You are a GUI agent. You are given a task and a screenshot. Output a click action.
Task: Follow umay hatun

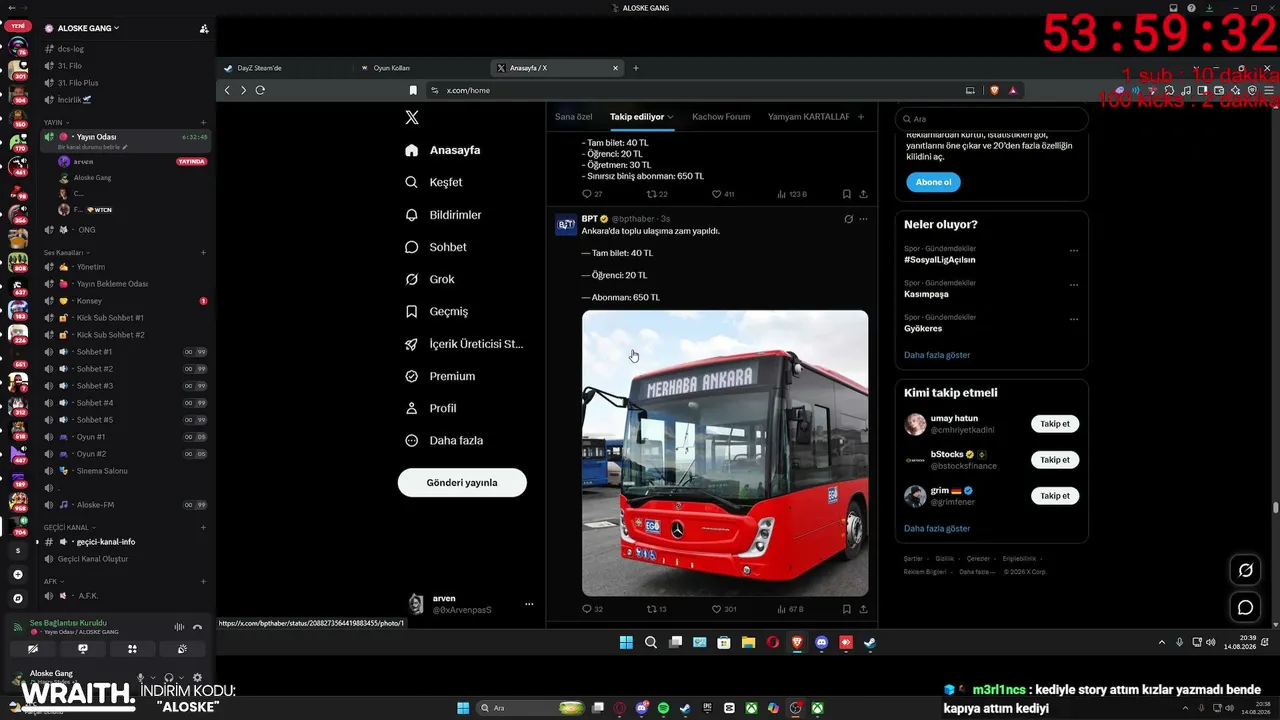tap(1055, 424)
